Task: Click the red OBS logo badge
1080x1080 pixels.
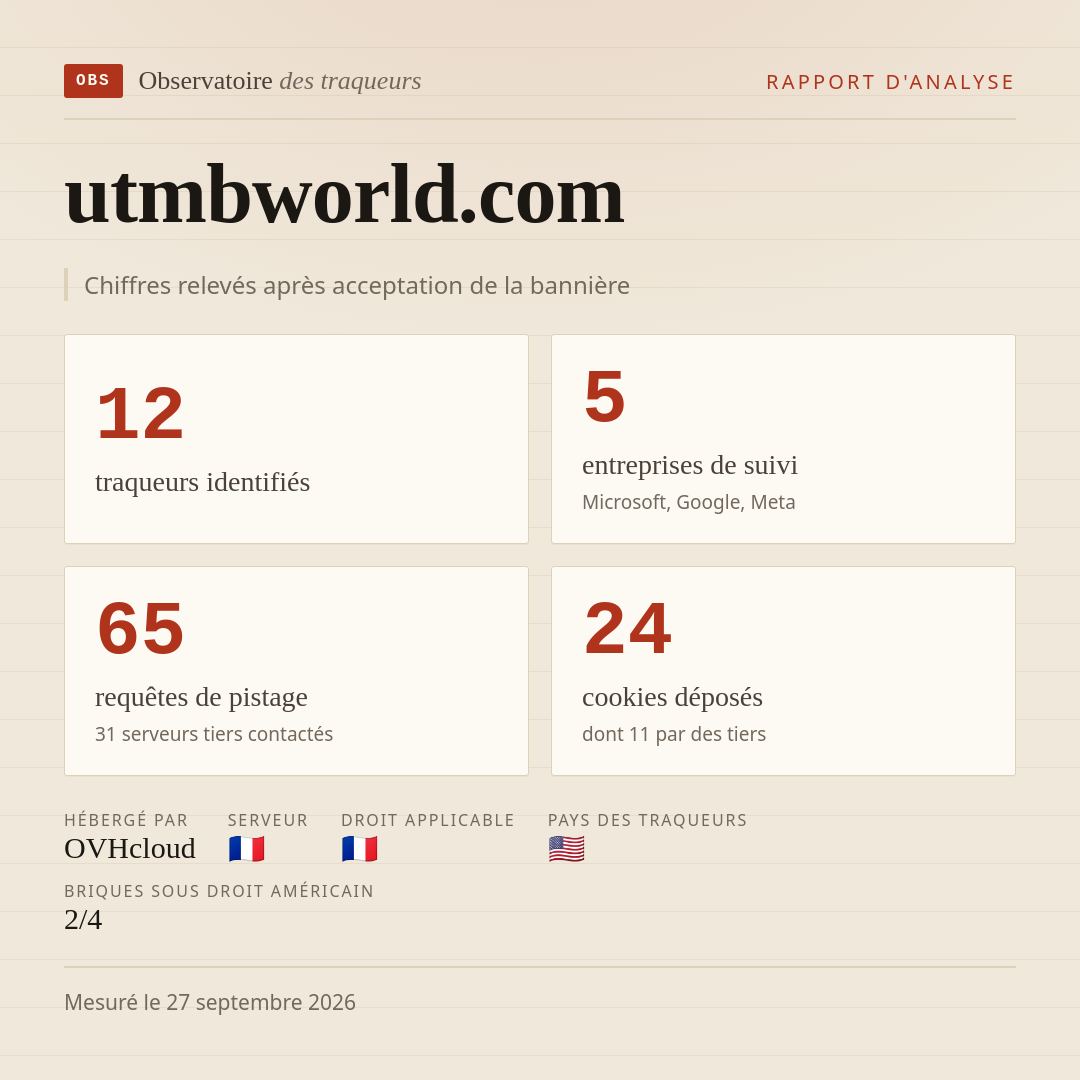Action: [x=94, y=81]
